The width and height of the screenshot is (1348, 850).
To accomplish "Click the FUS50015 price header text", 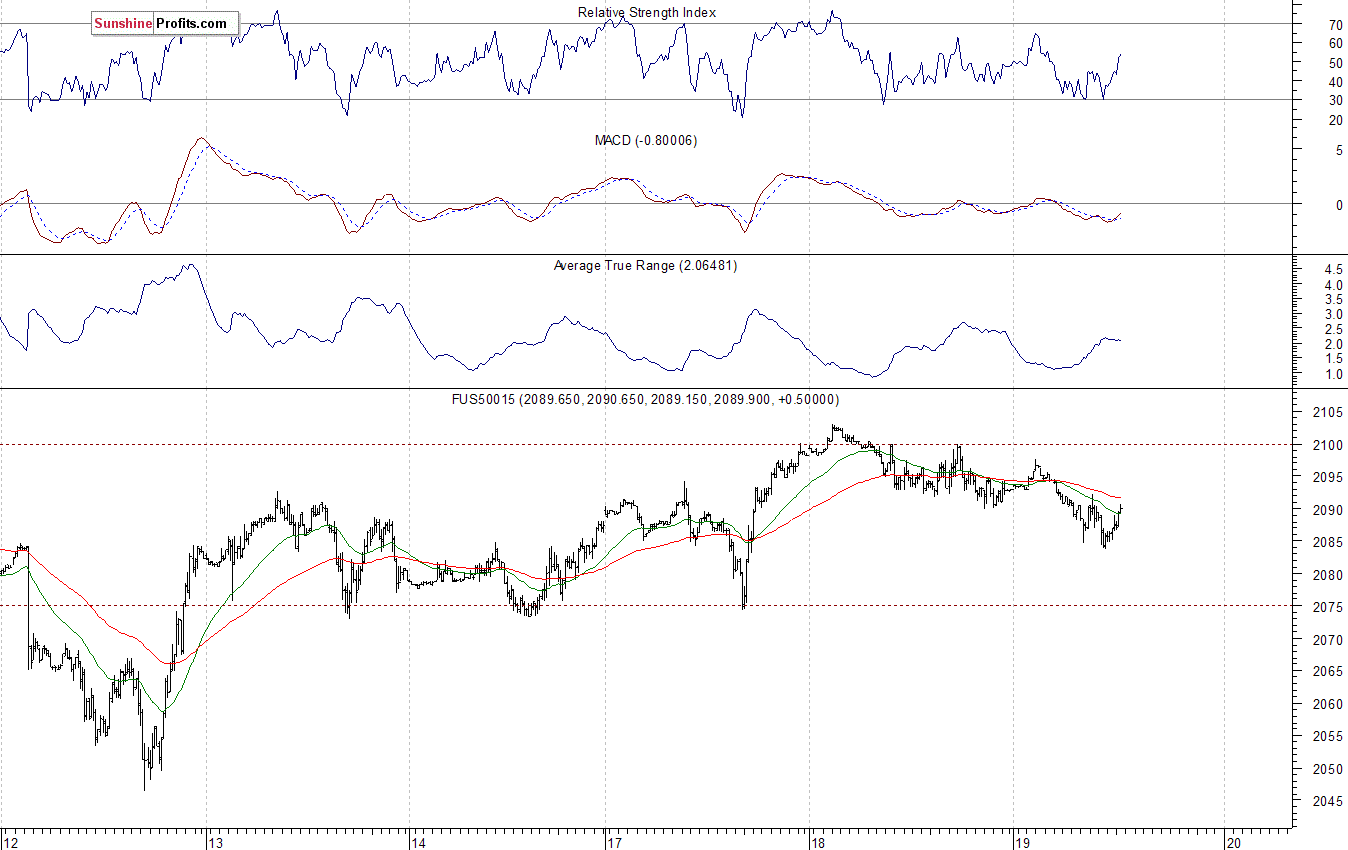I will (646, 399).
